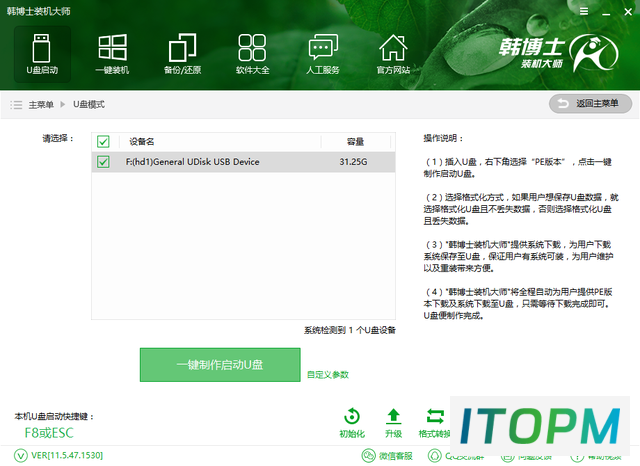Click the version check icon beside VER
Viewport: 640px width, 466px height.
21,455
